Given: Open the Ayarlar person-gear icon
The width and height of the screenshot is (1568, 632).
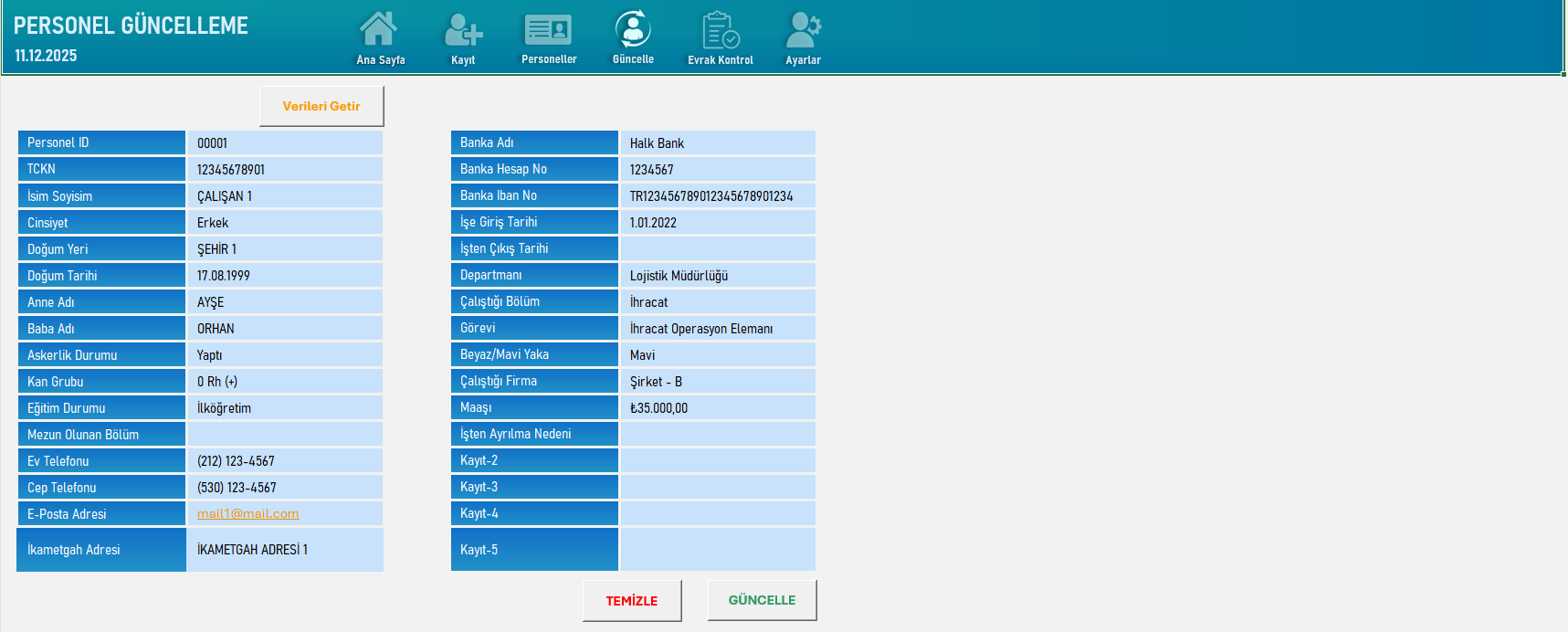Looking at the screenshot, I should tap(804, 30).
